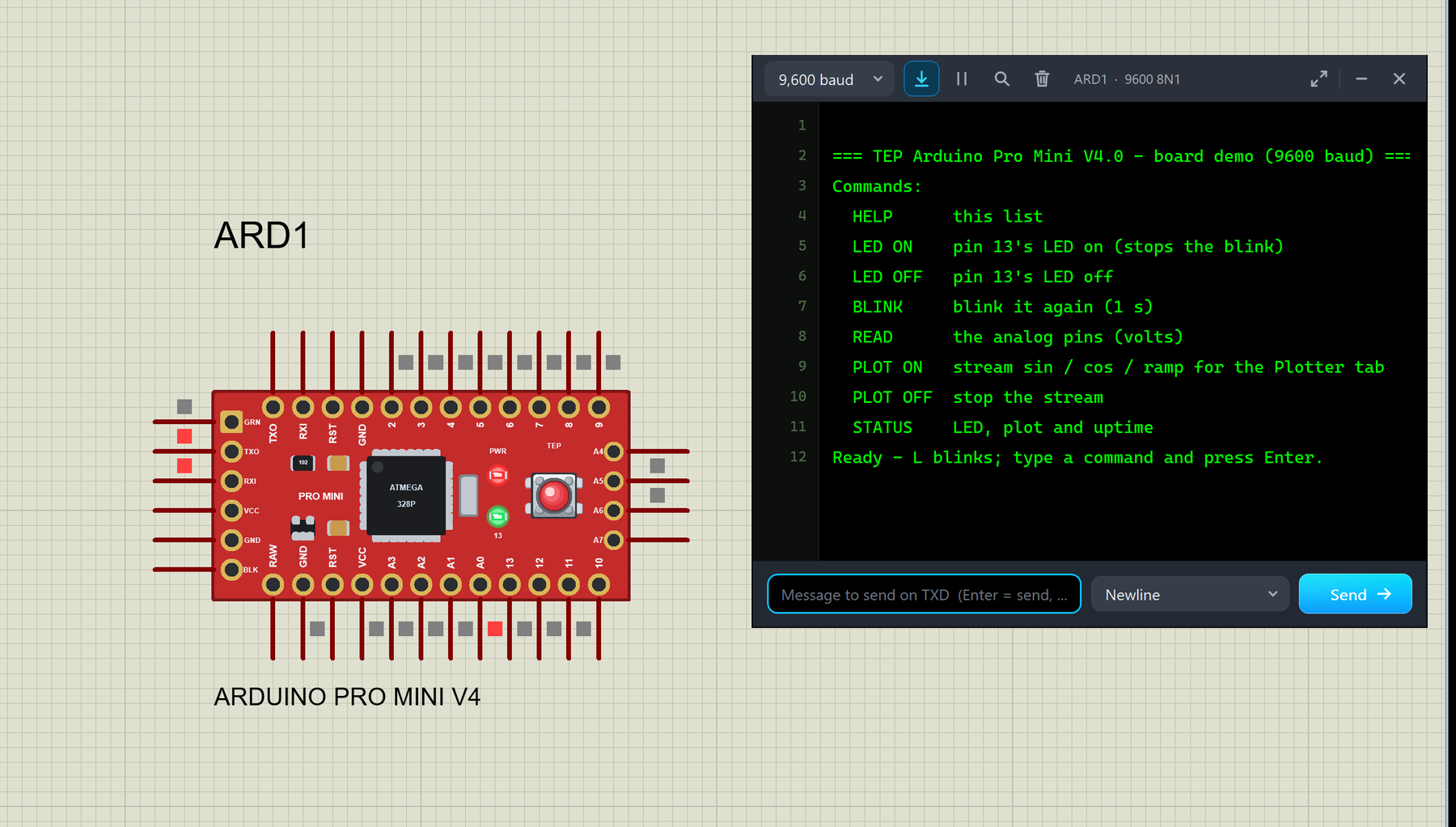
Task: Click the ARDUINO PRO MINI V4 label
Action: (x=347, y=697)
